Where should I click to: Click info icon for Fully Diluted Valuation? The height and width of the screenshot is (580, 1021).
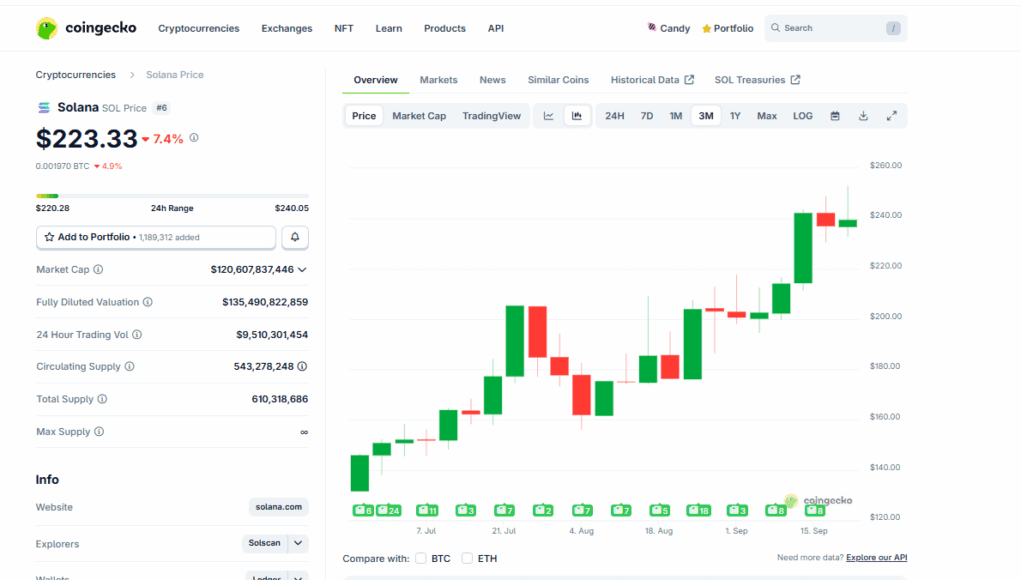[148, 302]
